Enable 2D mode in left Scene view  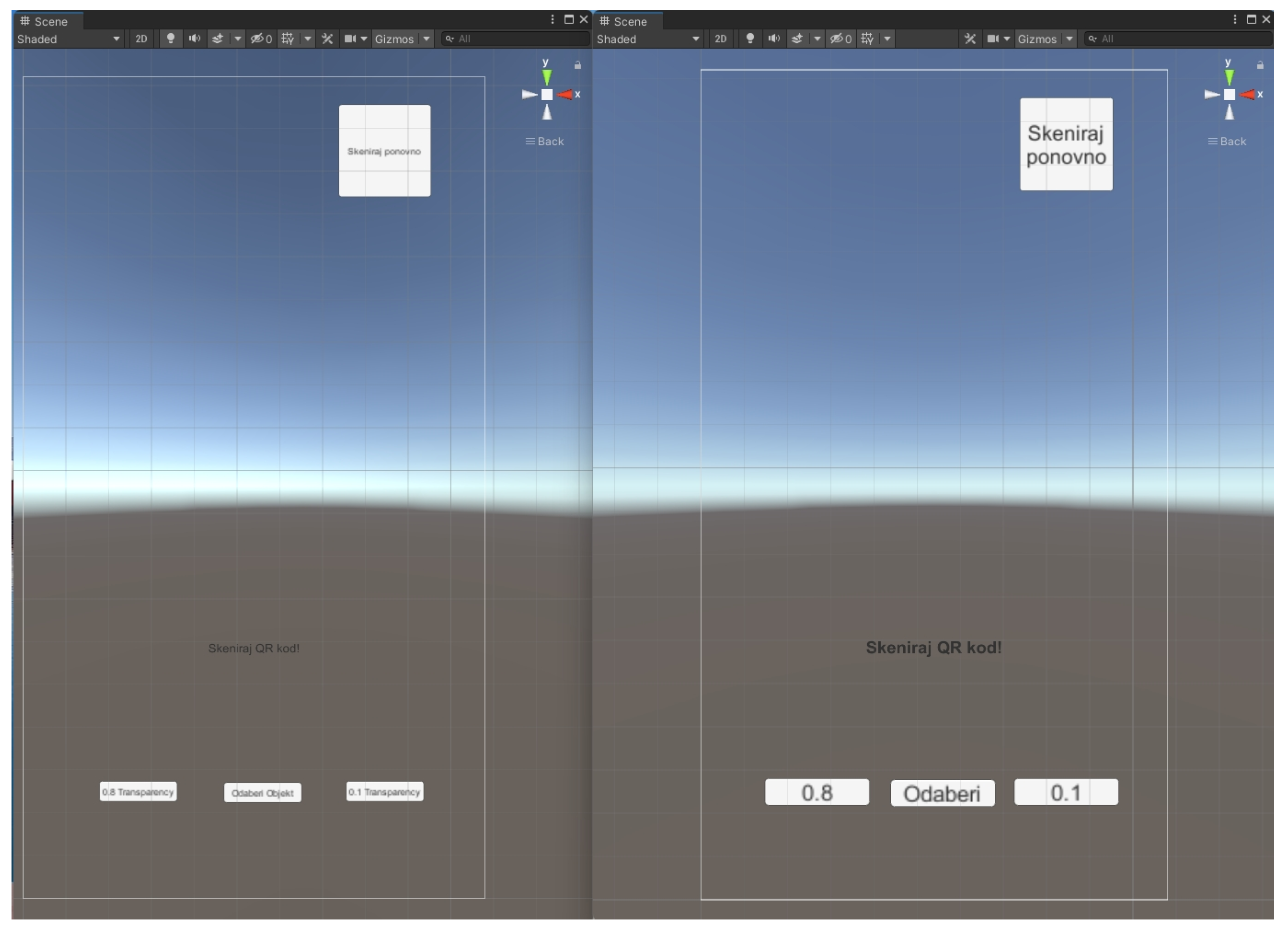[x=141, y=39]
